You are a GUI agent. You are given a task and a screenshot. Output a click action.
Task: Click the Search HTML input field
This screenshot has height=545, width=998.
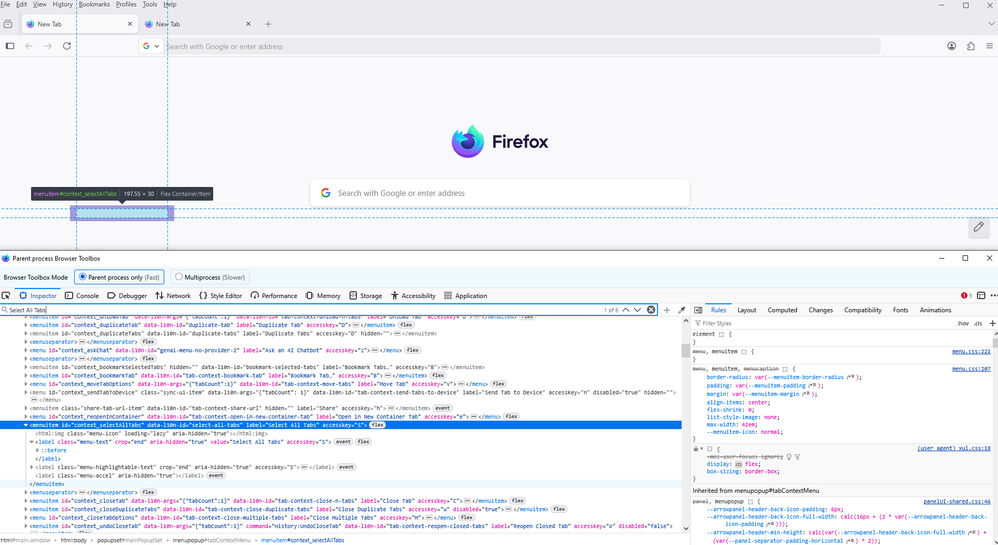(x=300, y=310)
